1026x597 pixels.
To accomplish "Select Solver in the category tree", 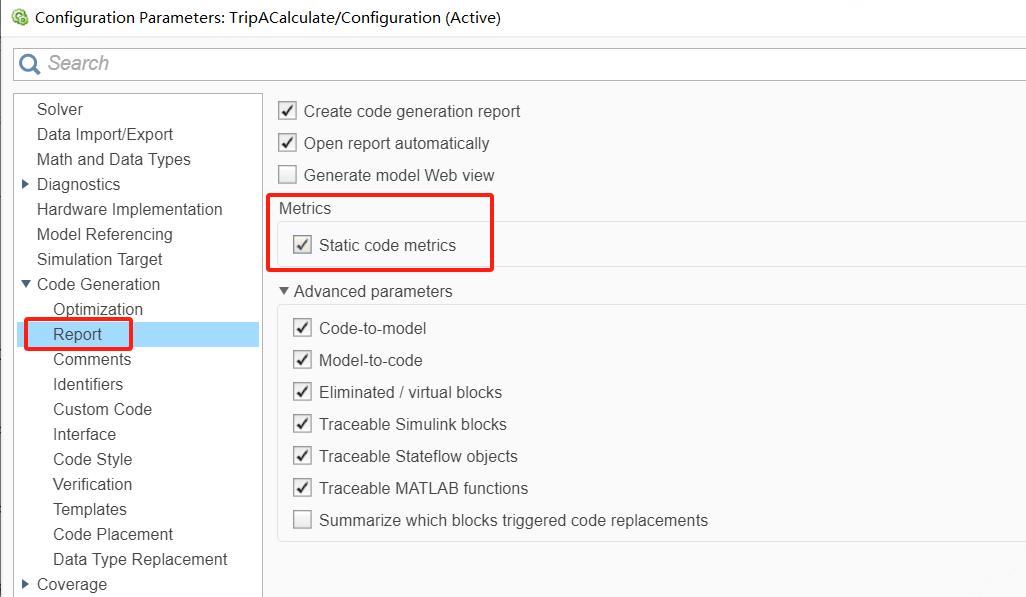I will pyautogui.click(x=60, y=109).
